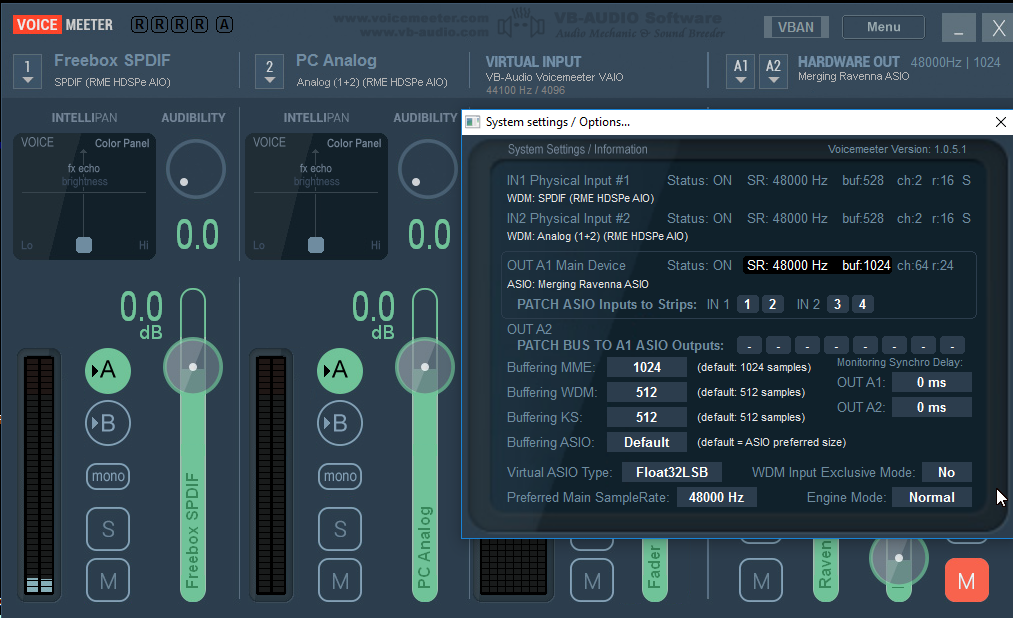This screenshot has width=1013, height=618.
Task: Change Preferred Main SampleRate 48000 Hz
Action: (x=716, y=497)
